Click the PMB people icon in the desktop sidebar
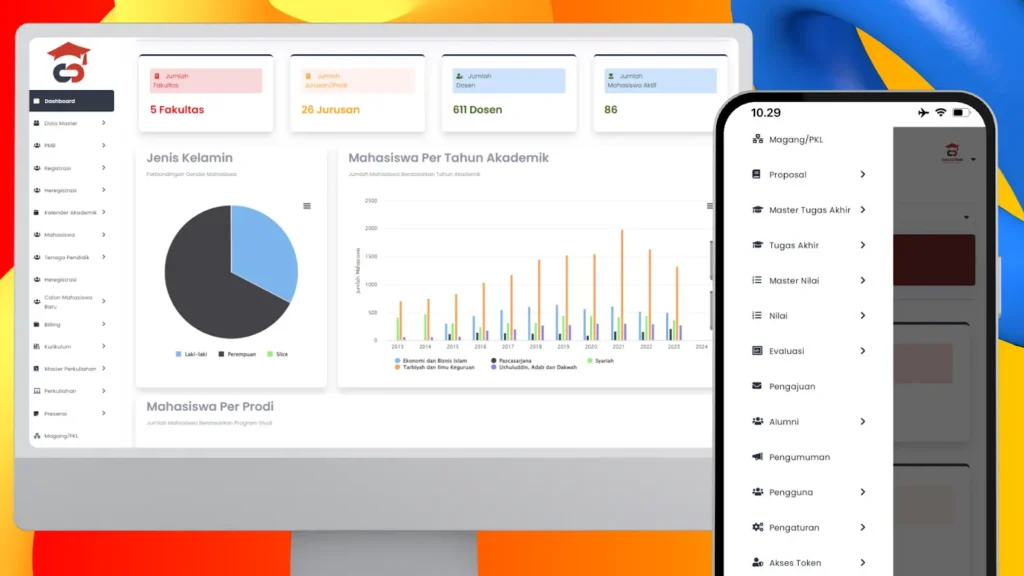The image size is (1024, 576). tap(37, 145)
